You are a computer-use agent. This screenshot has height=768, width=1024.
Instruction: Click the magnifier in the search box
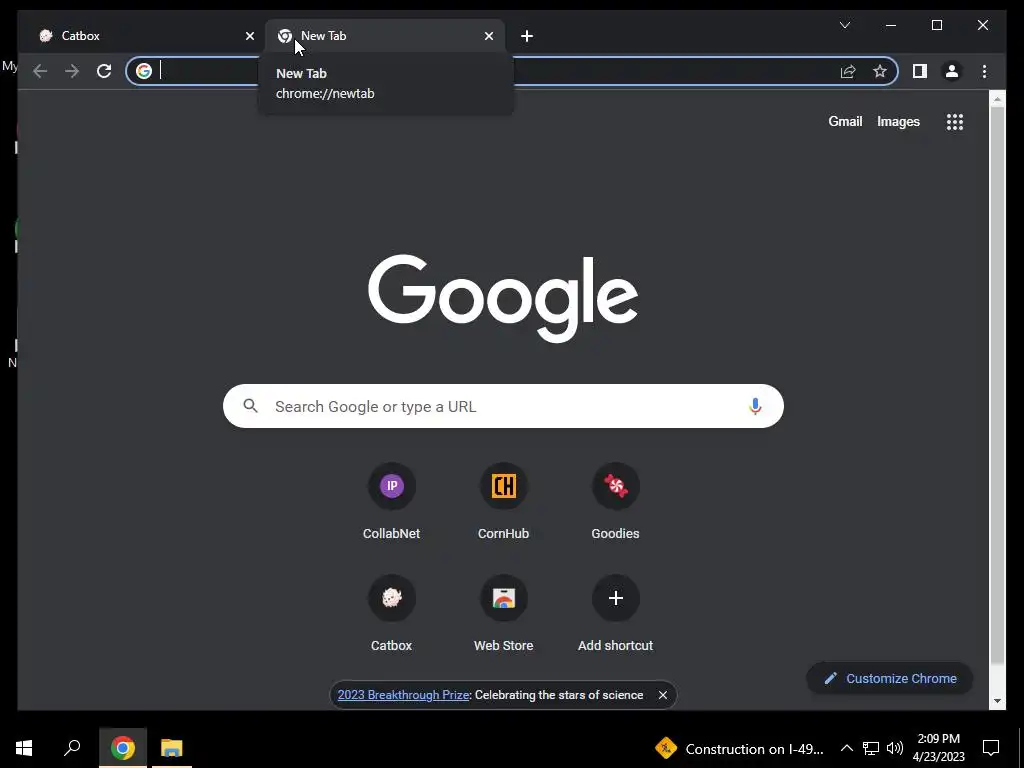(x=250, y=406)
